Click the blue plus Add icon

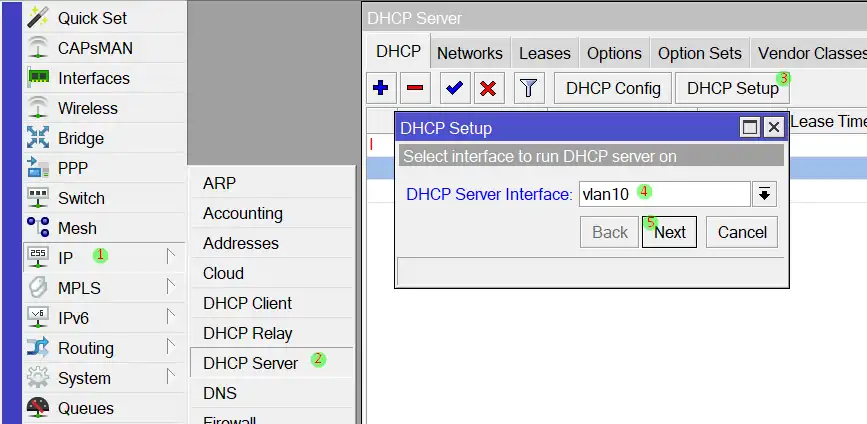(x=381, y=88)
